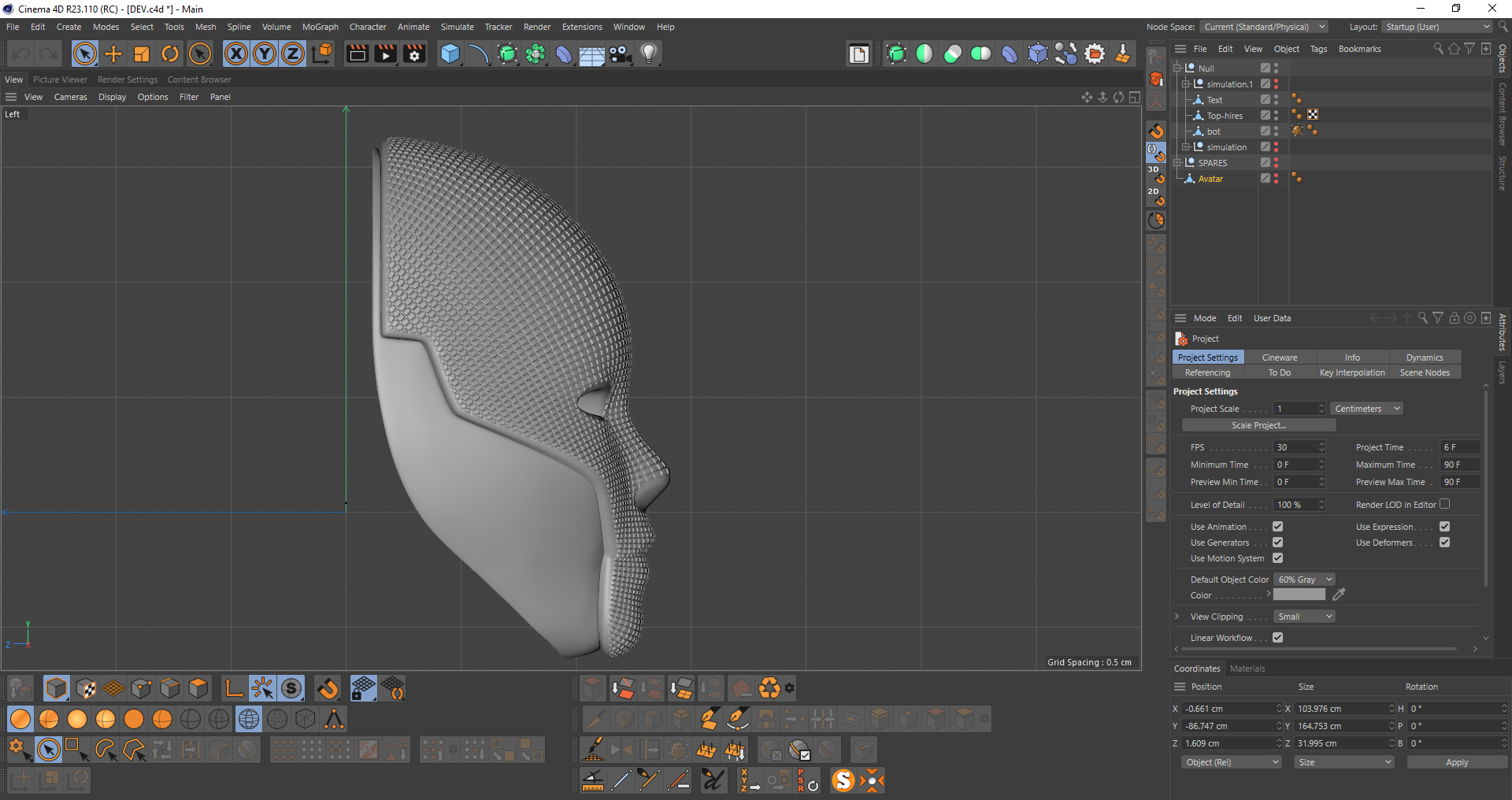
Task: Click the Undo arrow icon
Action: pos(21,54)
